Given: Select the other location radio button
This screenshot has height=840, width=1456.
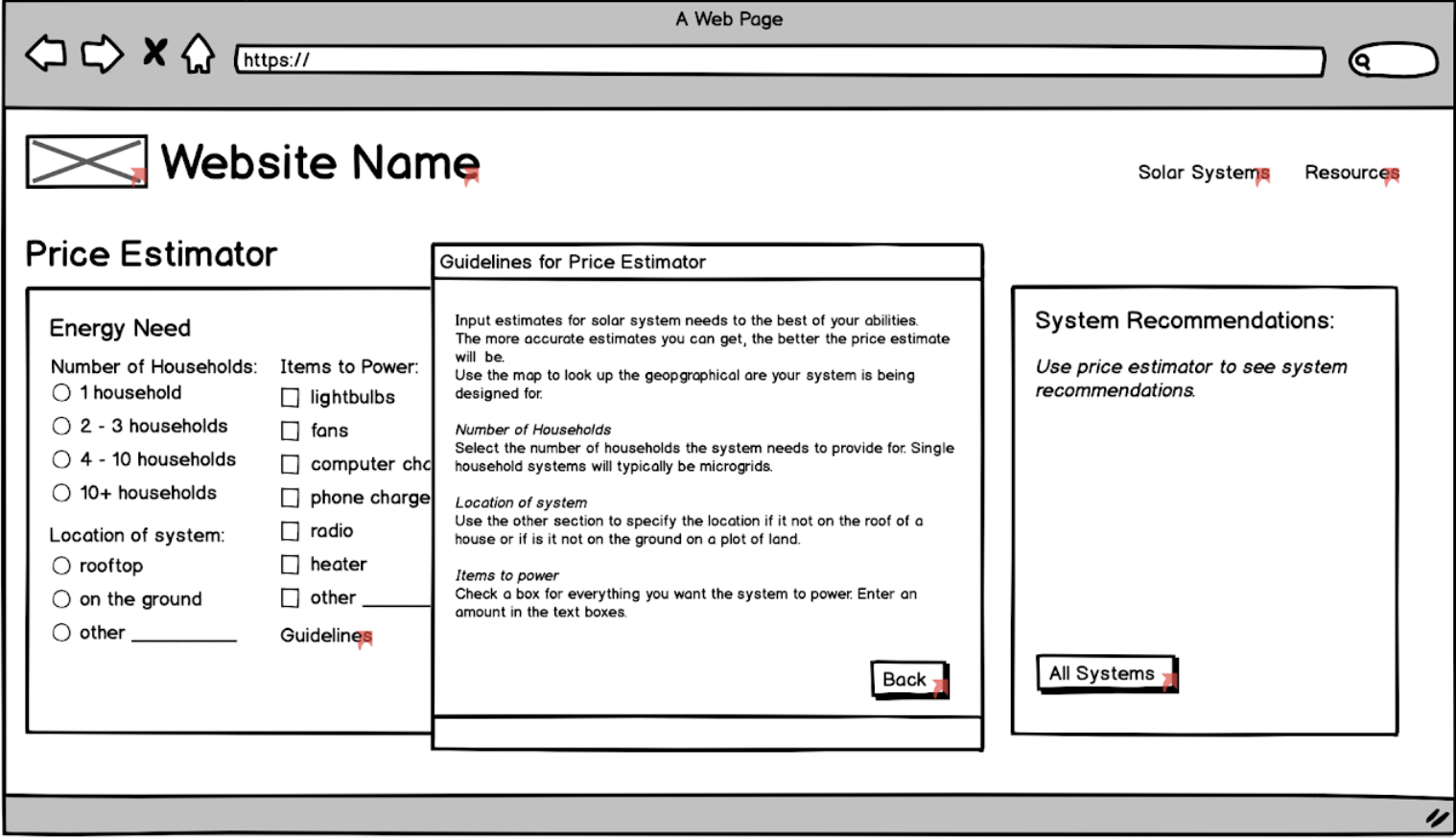Looking at the screenshot, I should [61, 633].
